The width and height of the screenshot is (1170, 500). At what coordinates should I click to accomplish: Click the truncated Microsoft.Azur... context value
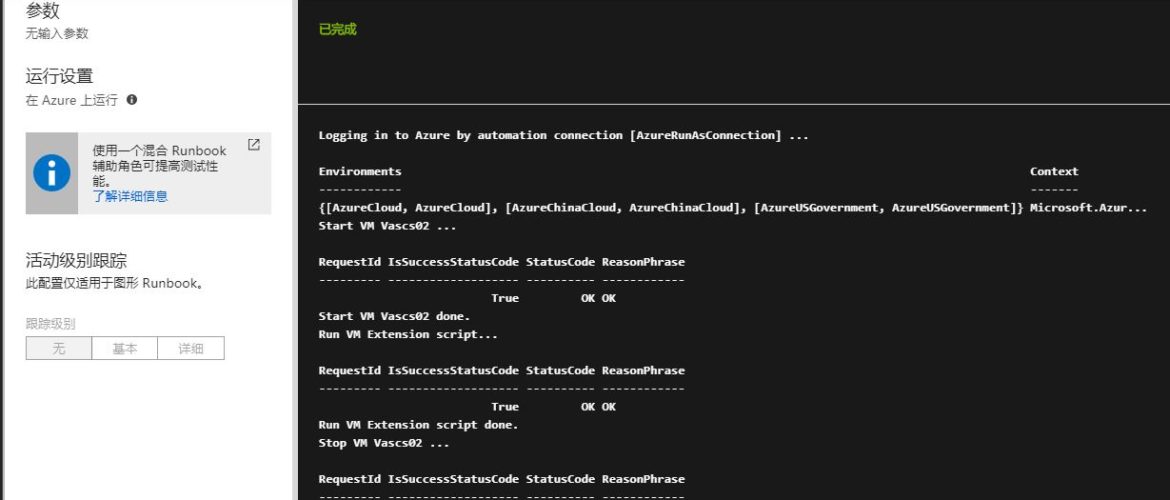click(x=1088, y=207)
